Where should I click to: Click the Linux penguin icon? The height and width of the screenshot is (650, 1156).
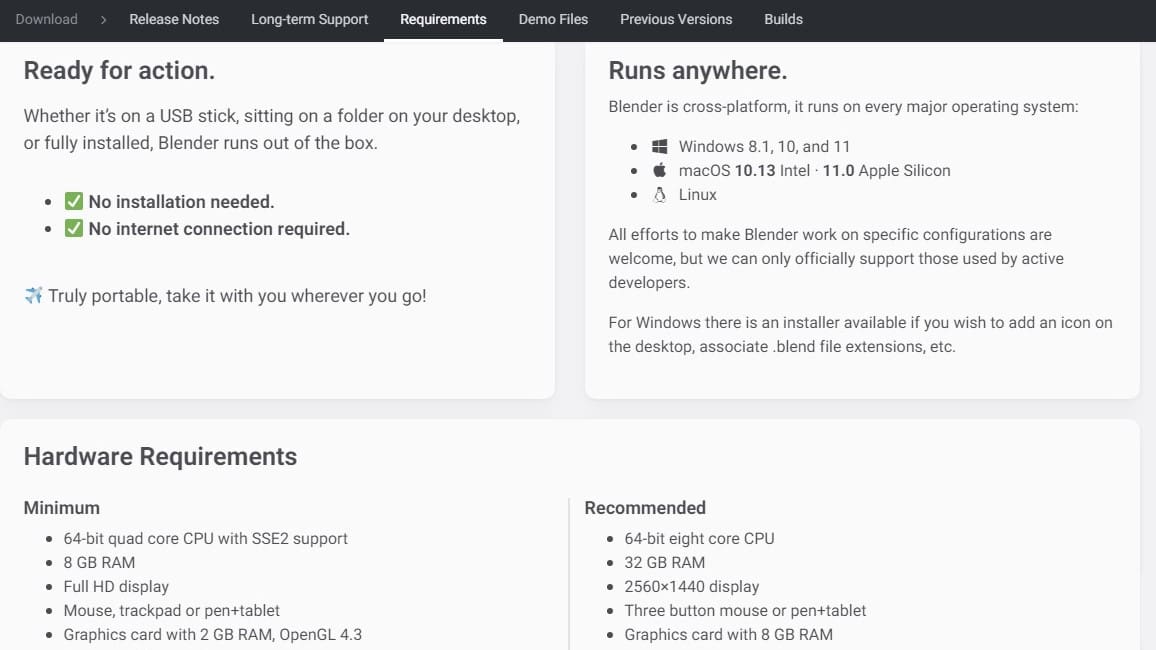[659, 195]
